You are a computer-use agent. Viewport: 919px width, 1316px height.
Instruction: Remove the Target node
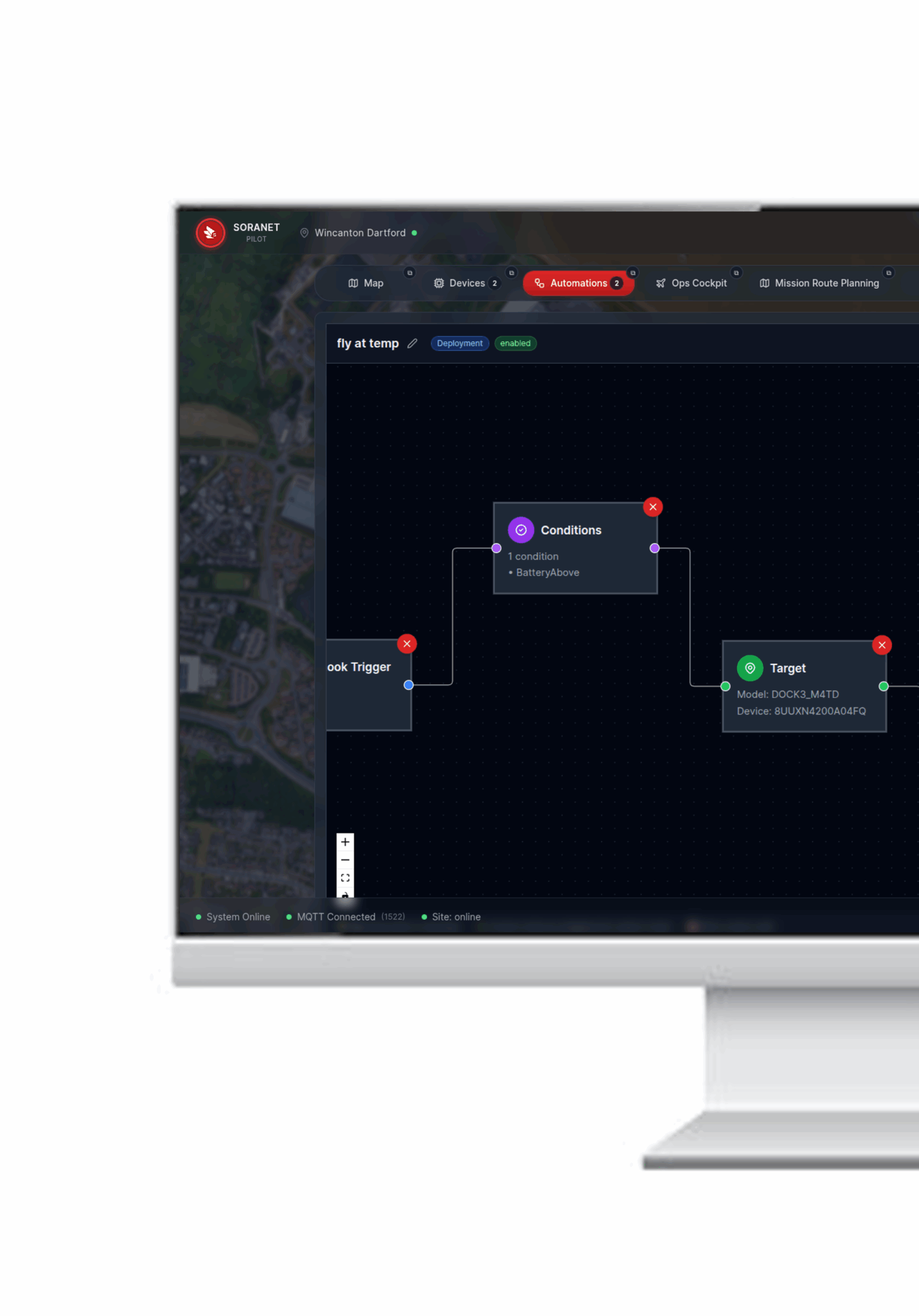(x=881, y=645)
